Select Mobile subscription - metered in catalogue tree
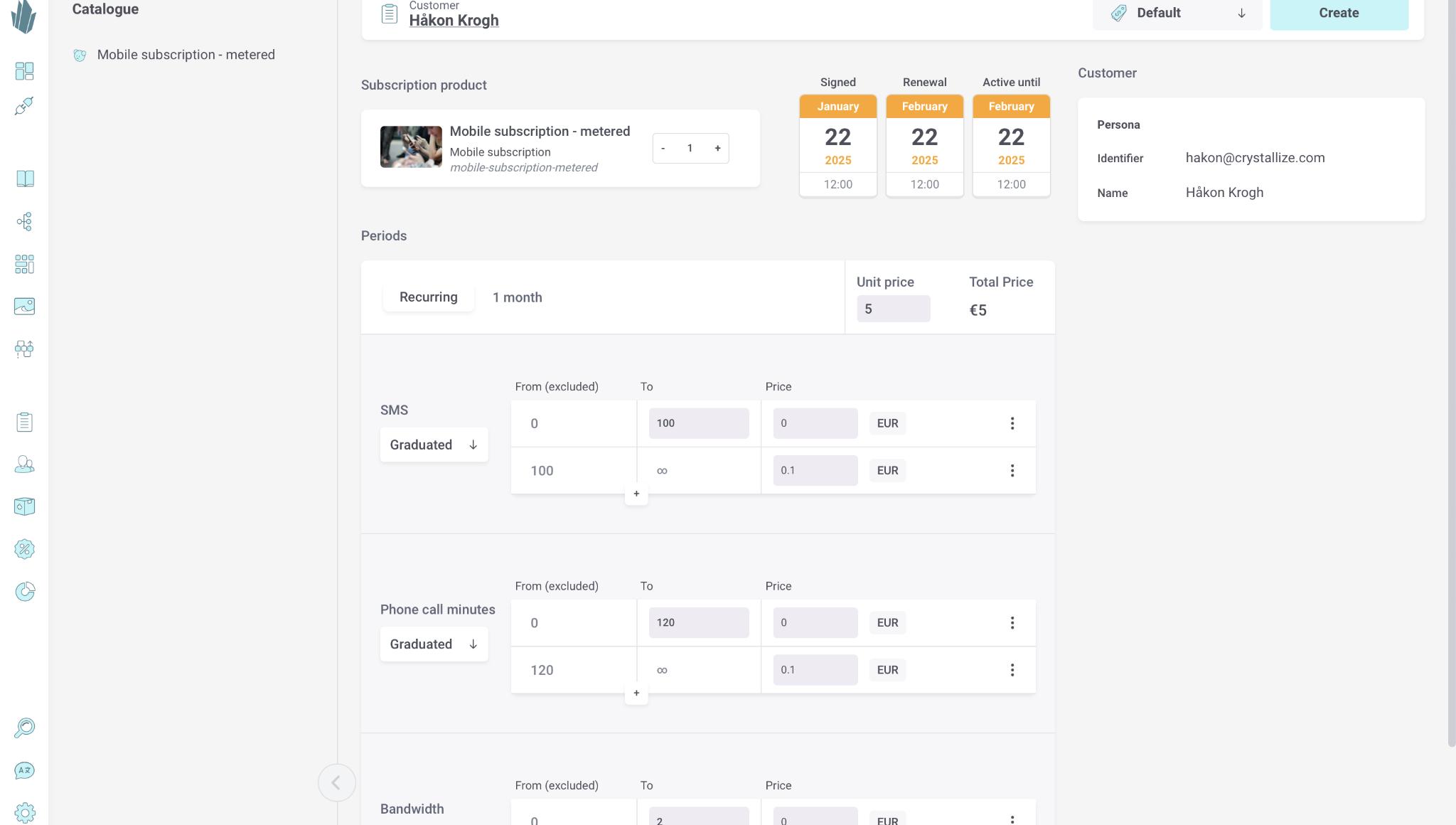This screenshot has width=1456, height=825. click(186, 55)
